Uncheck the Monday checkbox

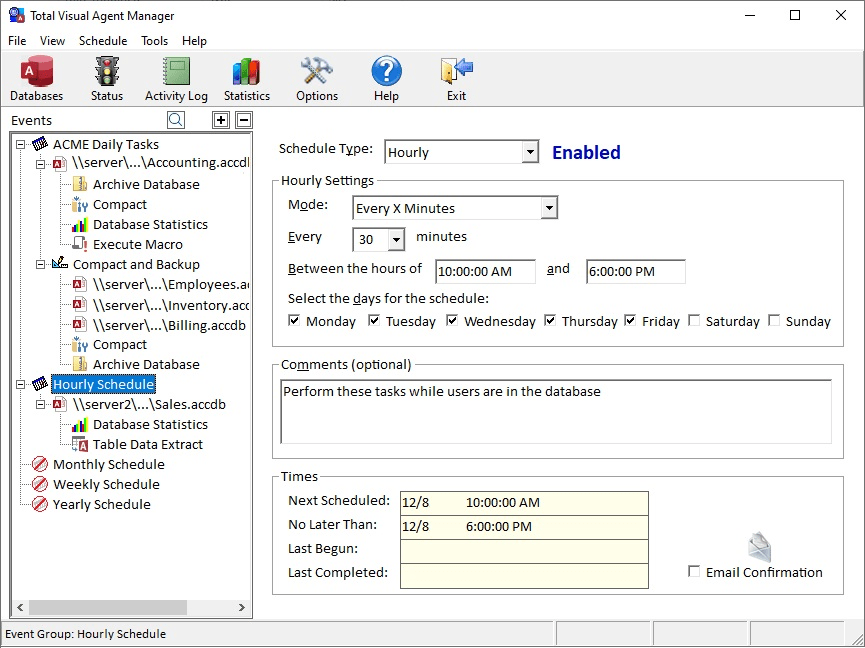tap(294, 320)
